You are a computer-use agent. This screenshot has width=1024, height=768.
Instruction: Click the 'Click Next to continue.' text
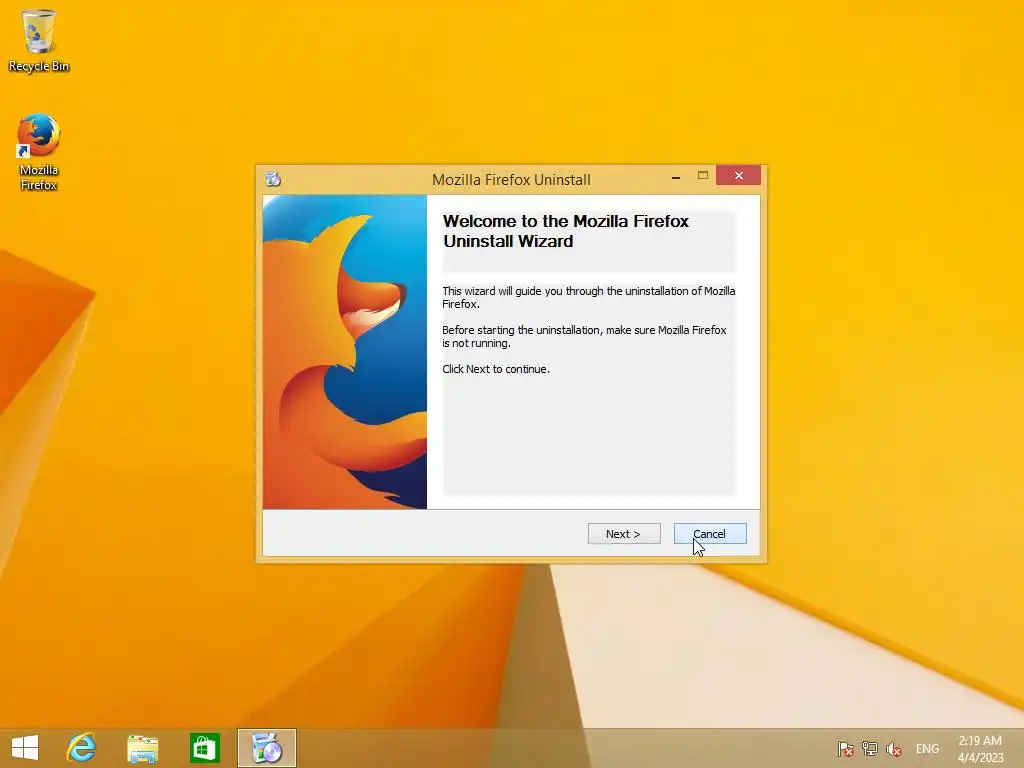pos(496,369)
